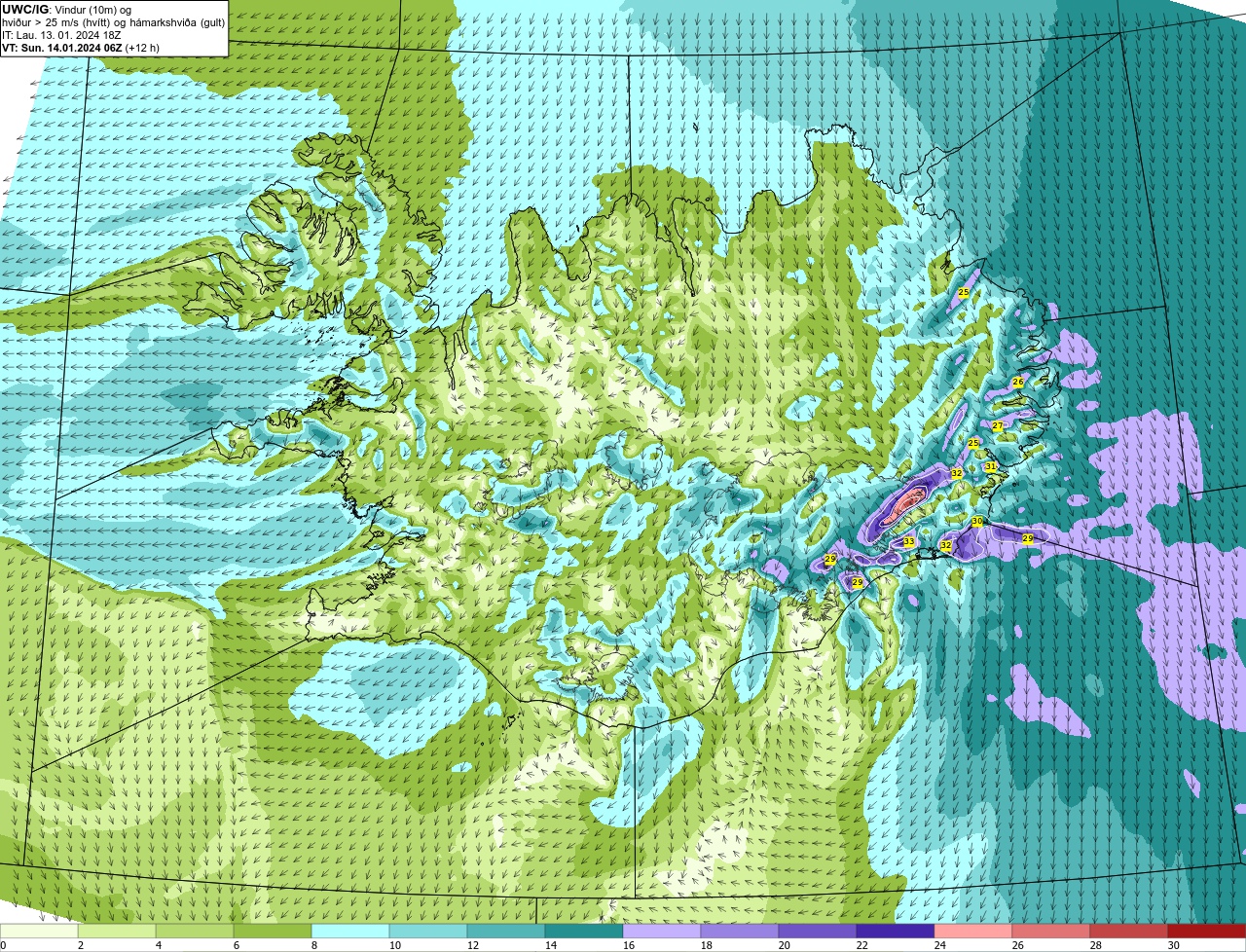Click the olive green swatch between 6 and 8
Screen dimensions: 1246x952
tap(273, 931)
